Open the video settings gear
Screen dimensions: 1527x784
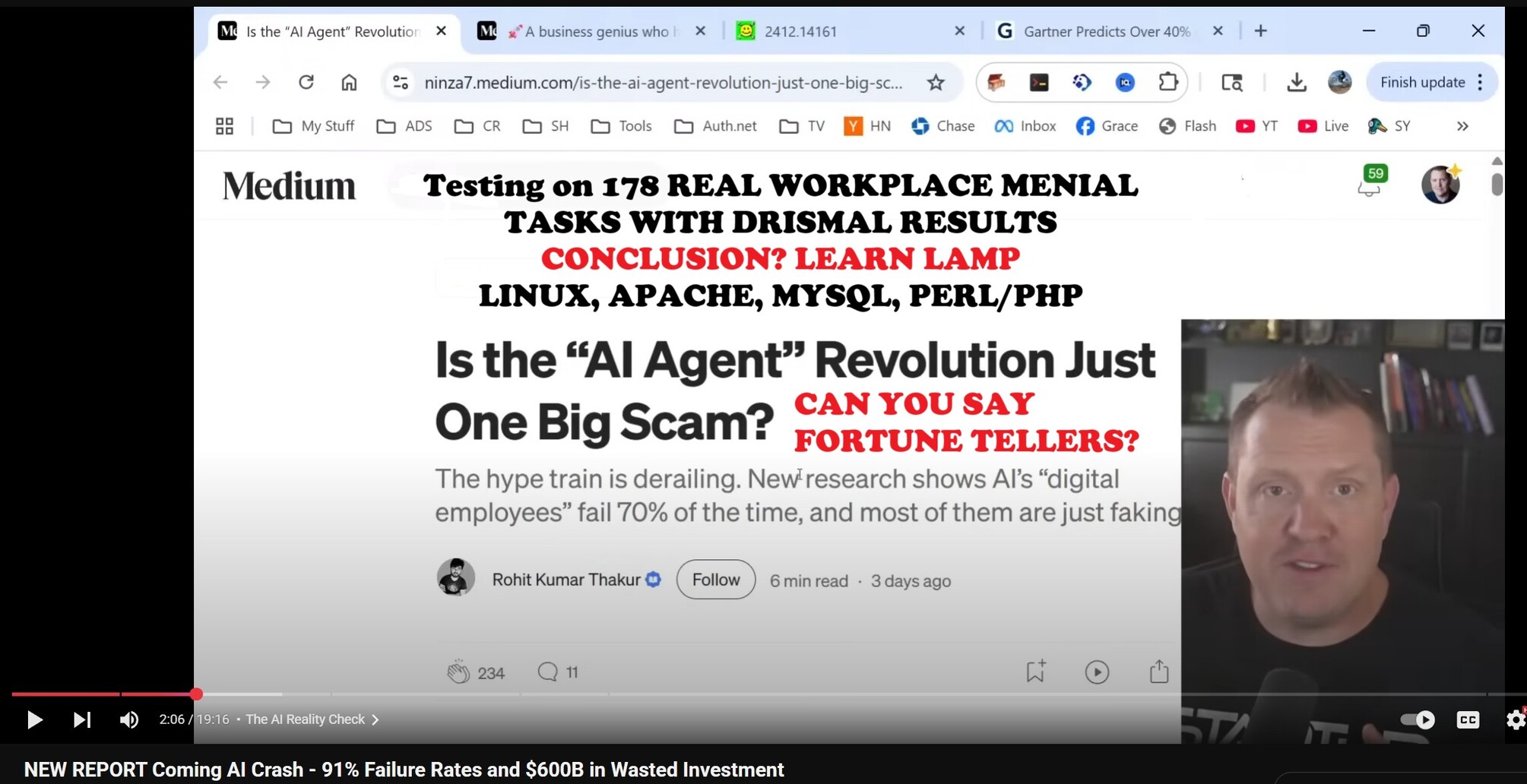point(1516,719)
